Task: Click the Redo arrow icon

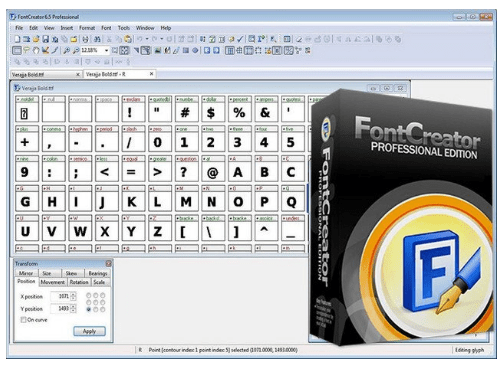Action: tap(155, 39)
